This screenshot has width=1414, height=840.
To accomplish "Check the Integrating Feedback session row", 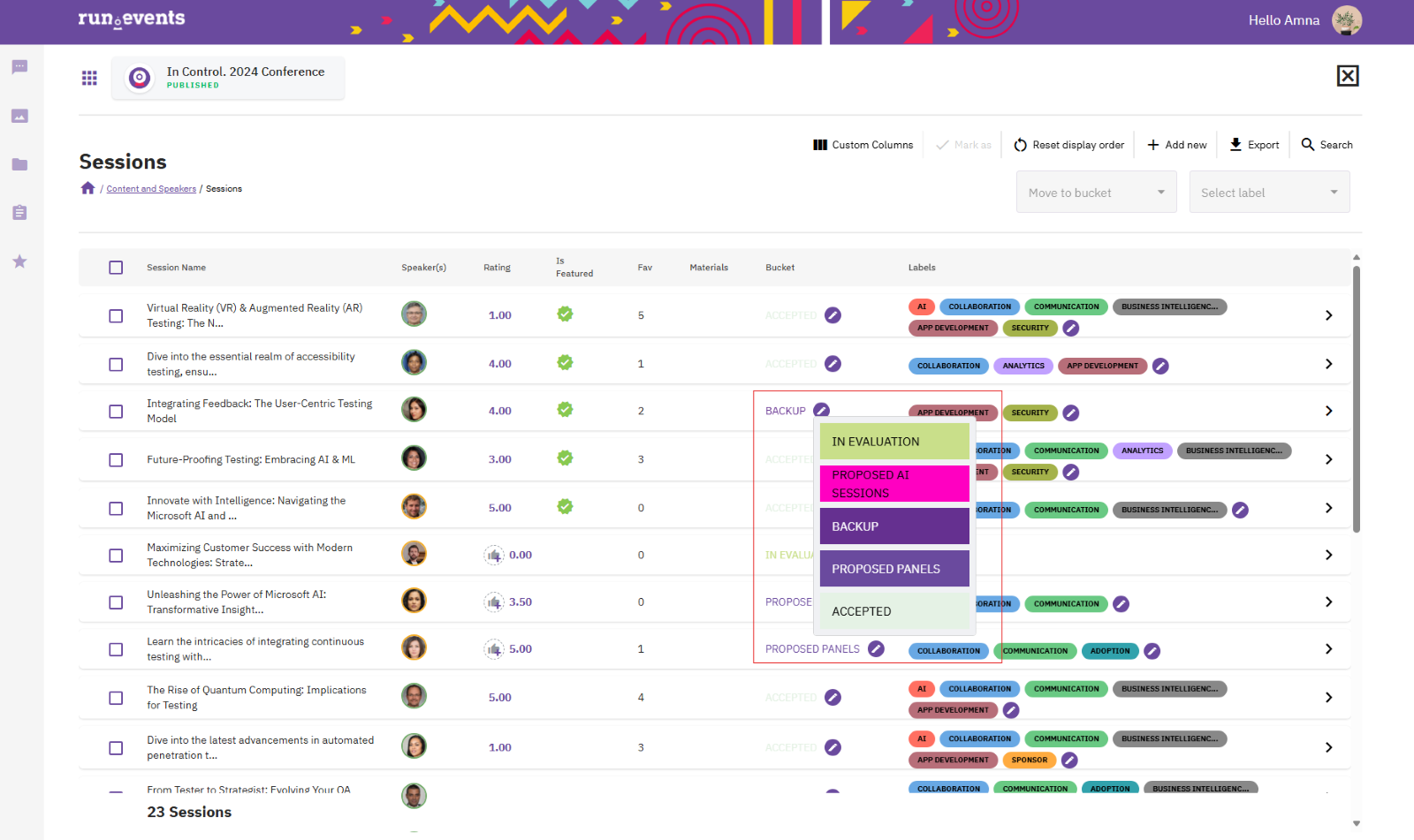I will [x=116, y=412].
